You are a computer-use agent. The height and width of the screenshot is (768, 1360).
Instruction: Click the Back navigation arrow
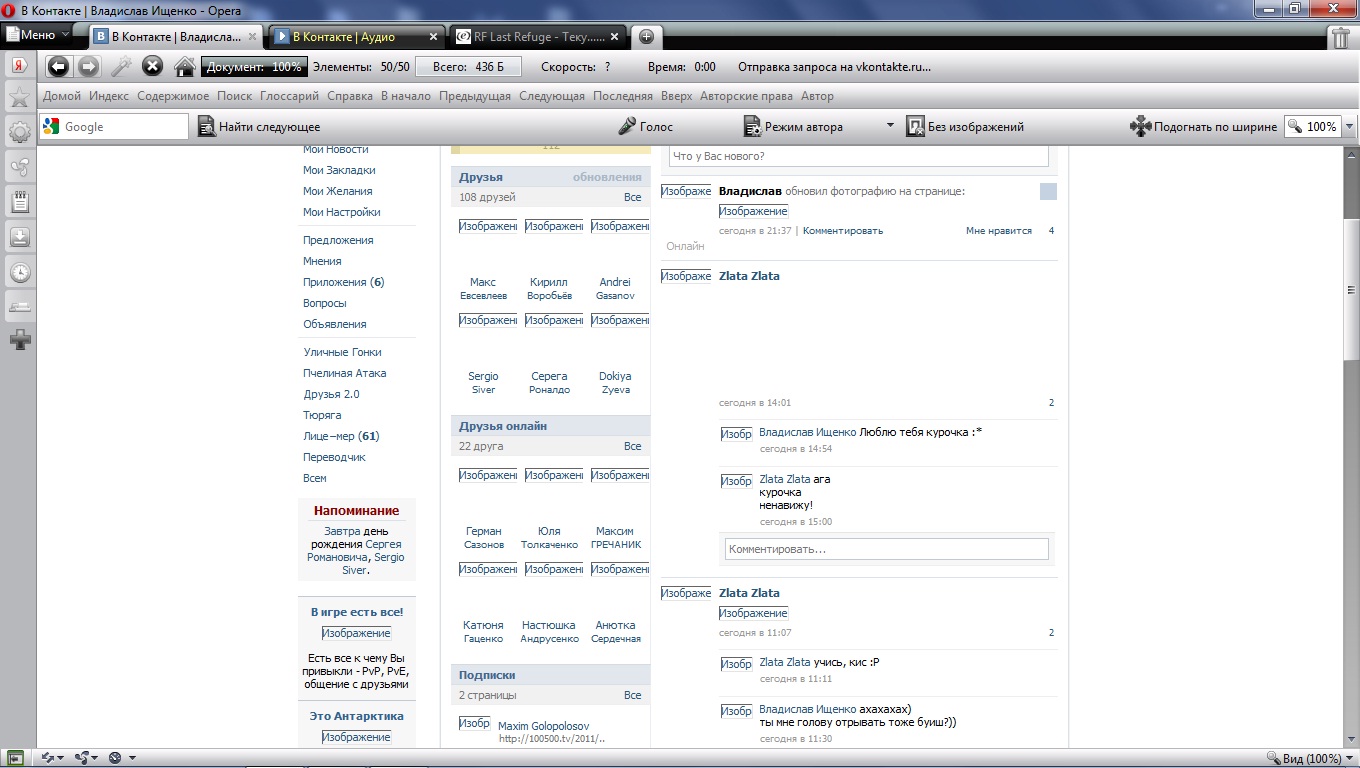[x=59, y=67]
